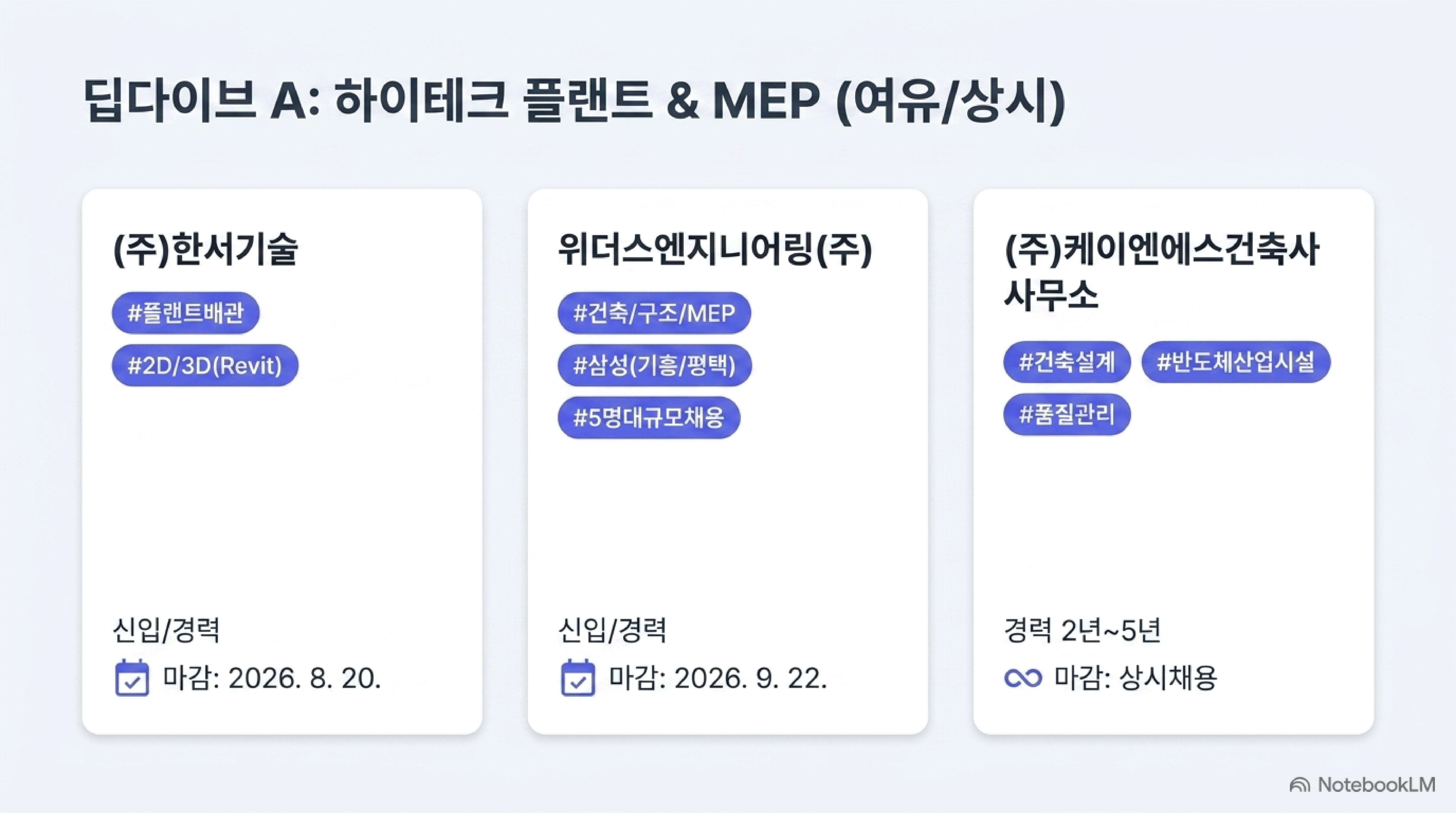Click the slide heading 딥다이브 A

[x=574, y=102]
